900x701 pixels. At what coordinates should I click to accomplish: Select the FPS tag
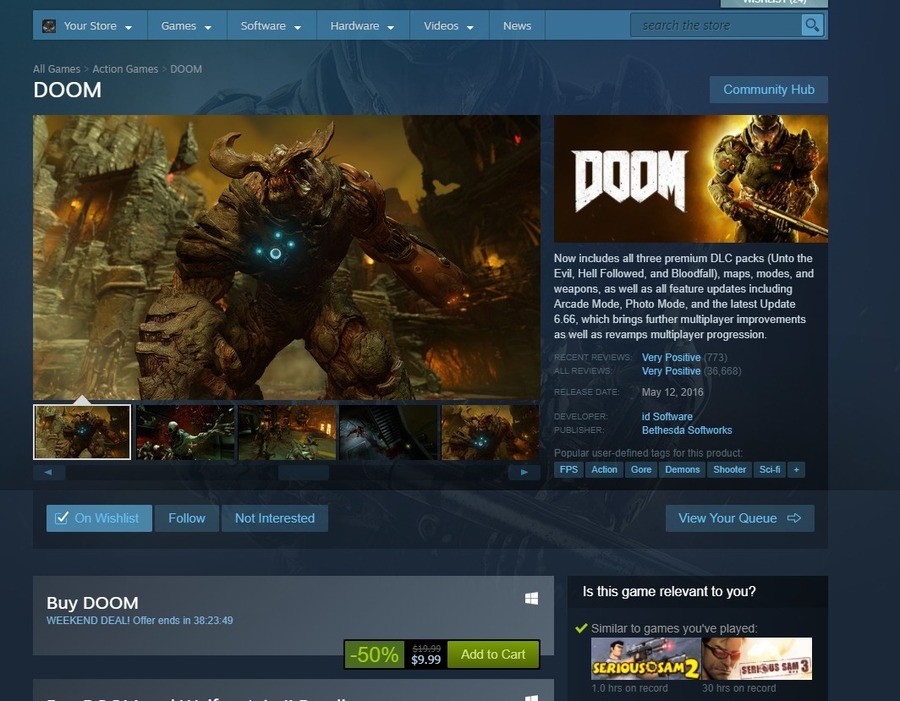click(x=568, y=469)
